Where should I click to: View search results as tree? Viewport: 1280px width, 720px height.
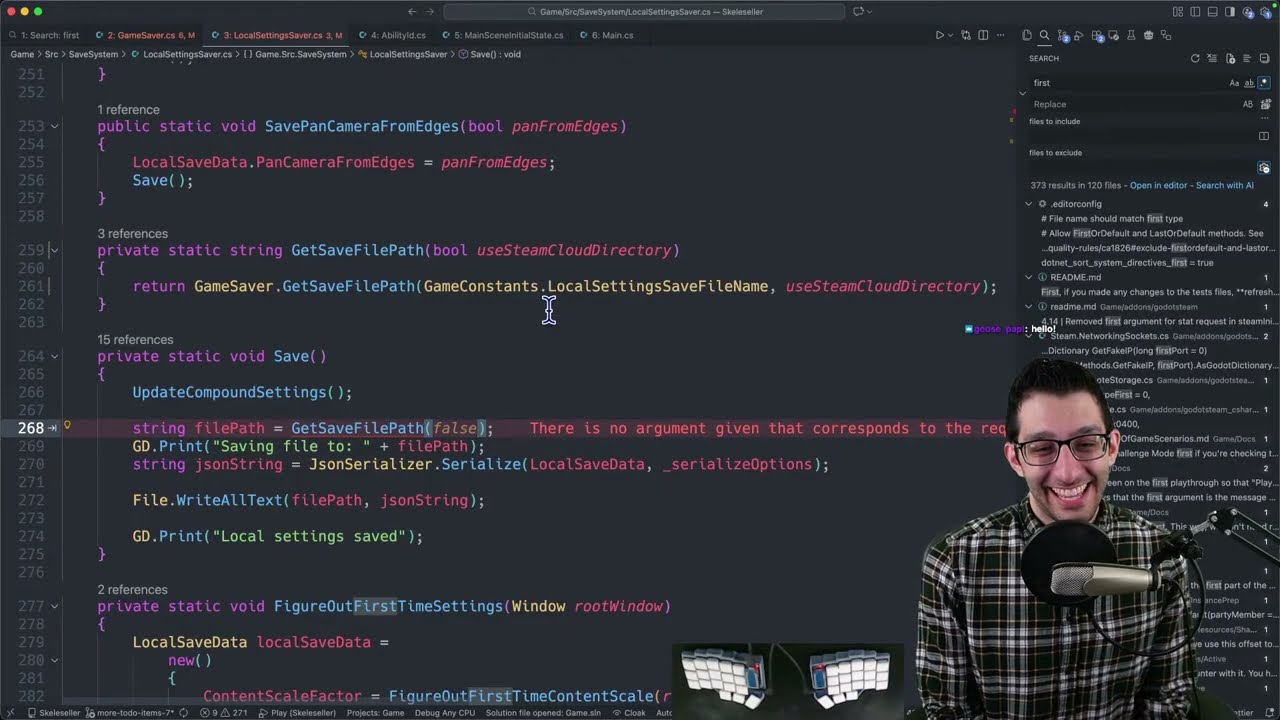tap(1247, 58)
